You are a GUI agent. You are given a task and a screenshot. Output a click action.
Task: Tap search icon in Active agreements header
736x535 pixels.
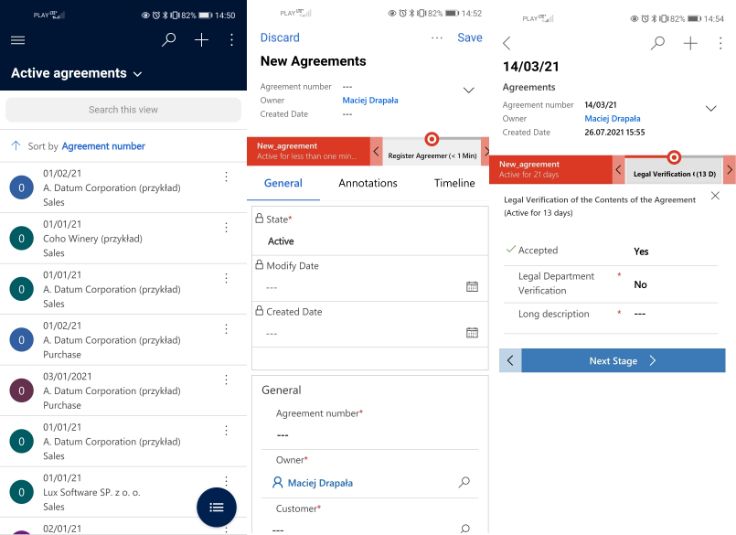169,40
